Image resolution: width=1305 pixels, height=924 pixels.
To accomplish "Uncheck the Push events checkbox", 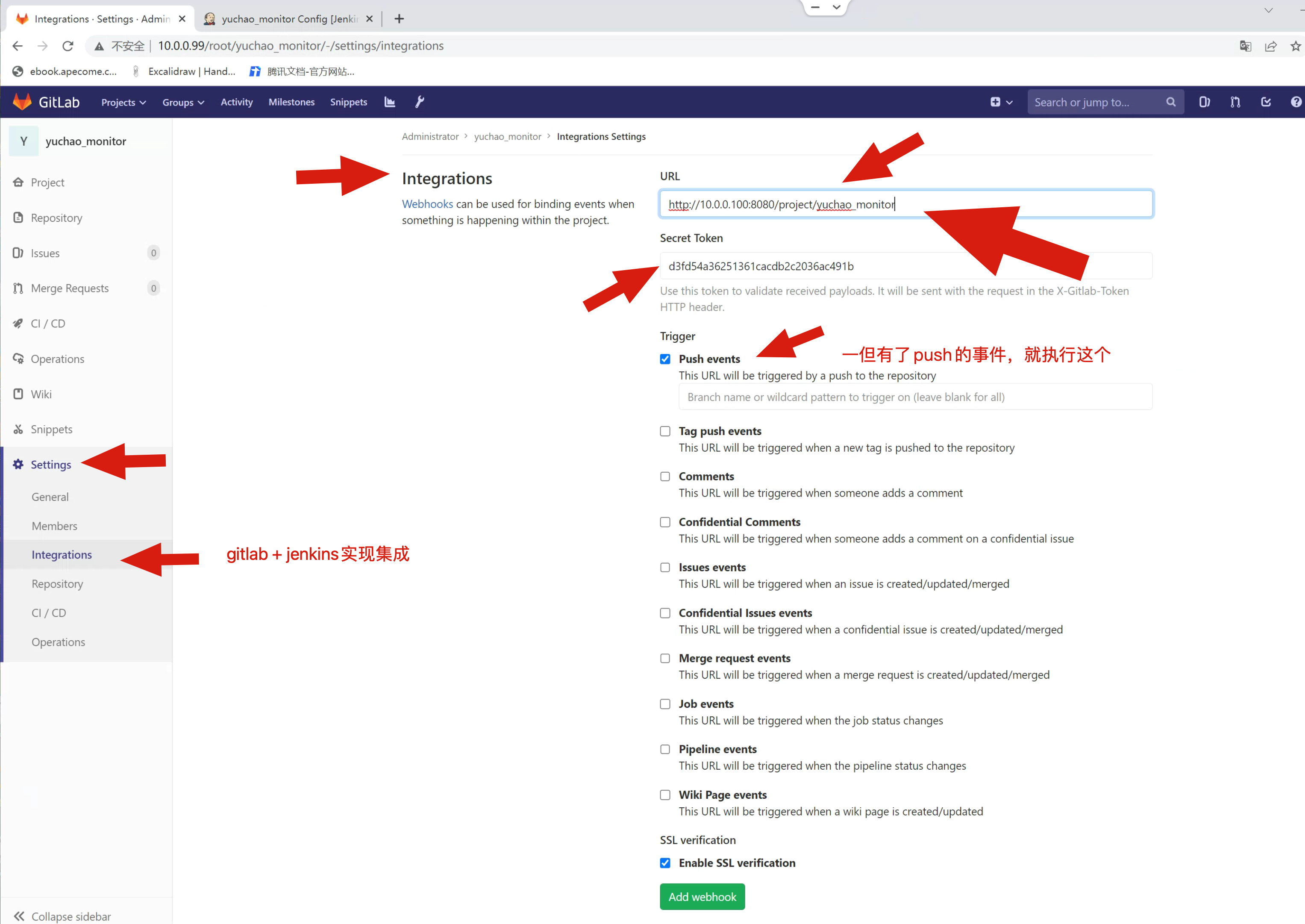I will pos(665,359).
